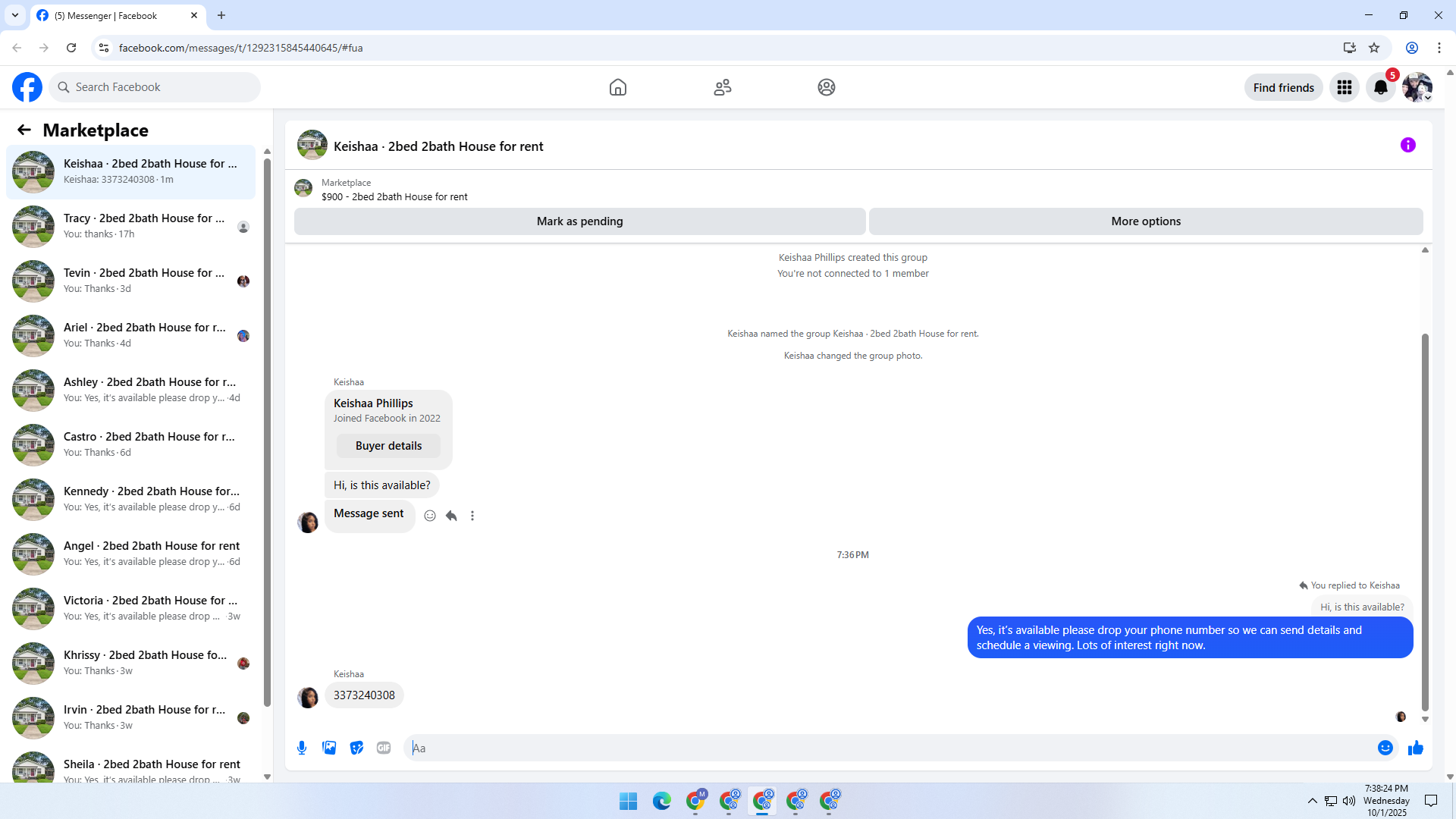The image size is (1456, 819).
Task: Open the Tevin conversation
Action: coord(131,281)
